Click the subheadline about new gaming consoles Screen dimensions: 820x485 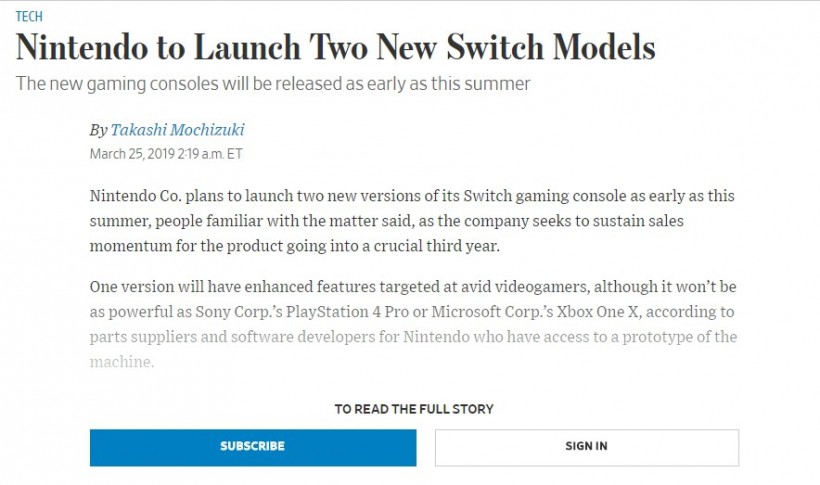coord(272,84)
